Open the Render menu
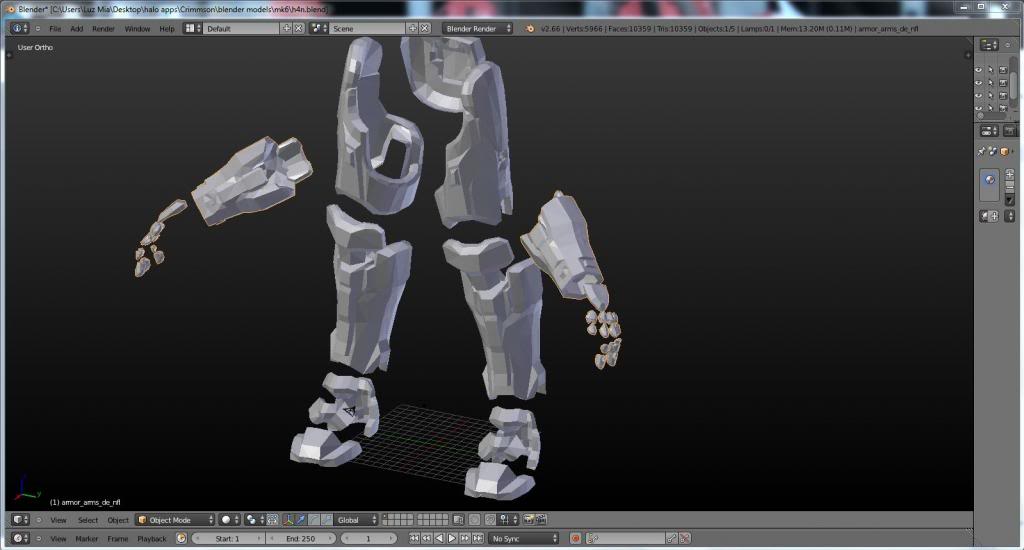This screenshot has height=550, width=1024. (103, 29)
